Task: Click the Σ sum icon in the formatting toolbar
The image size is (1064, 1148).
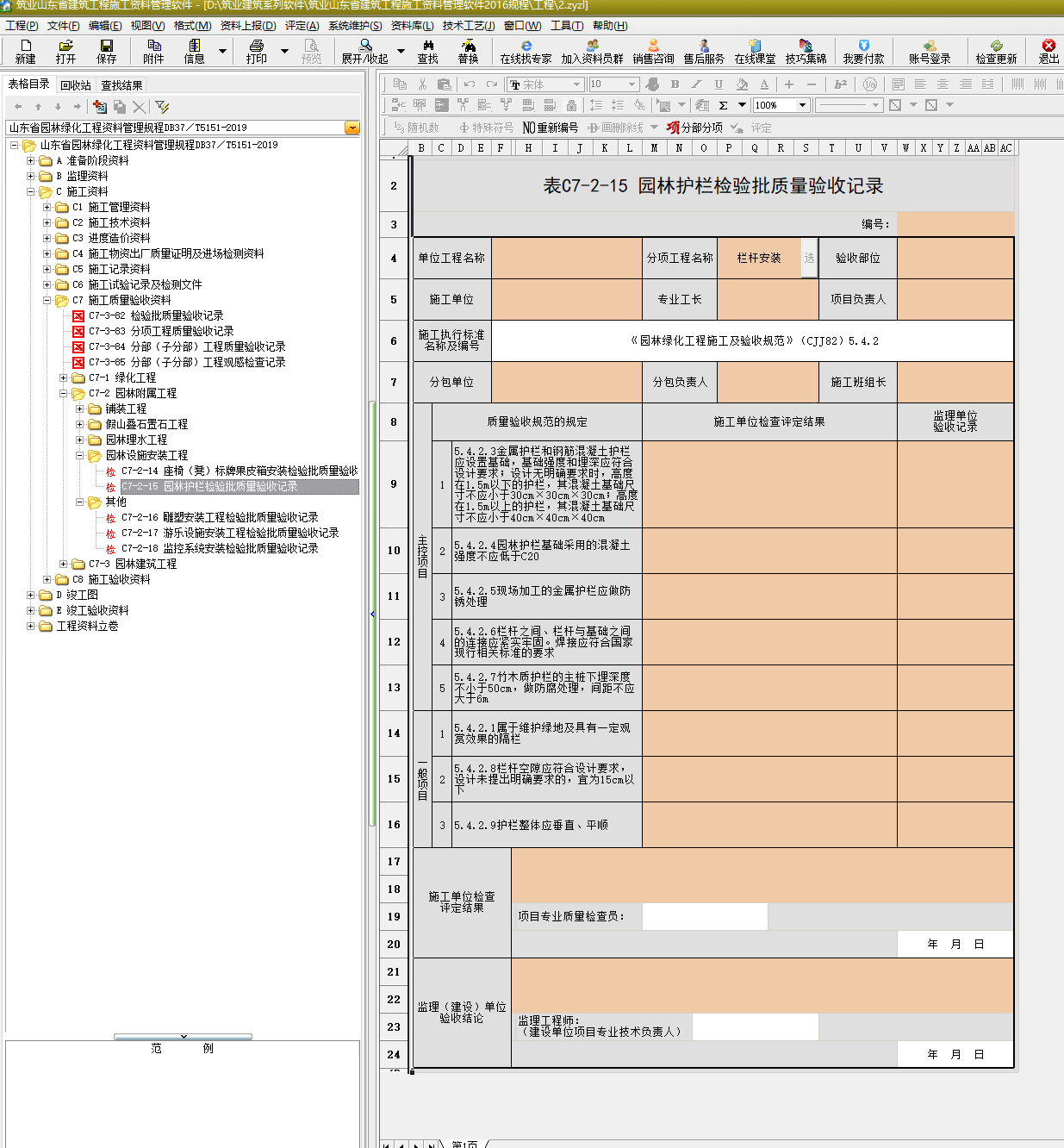Action: [x=723, y=105]
